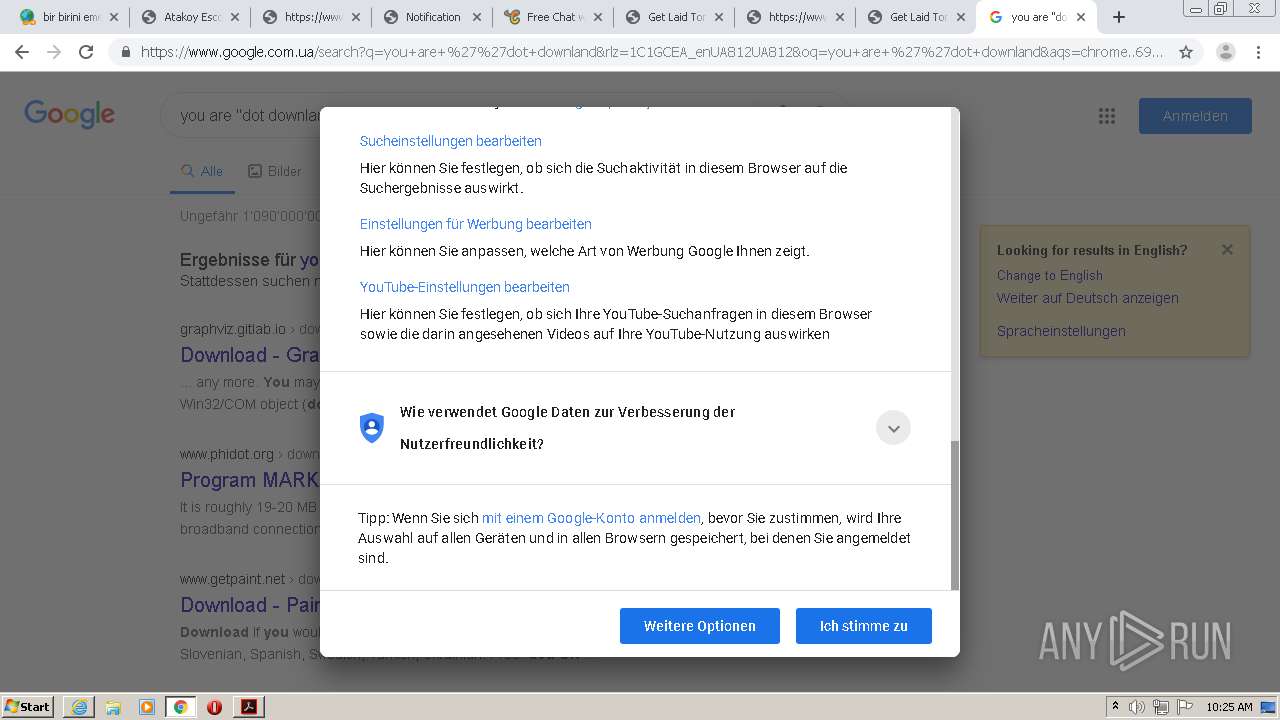The width and height of the screenshot is (1280, 720).
Task: Close the 'Free Chat' tab
Action: (597, 17)
